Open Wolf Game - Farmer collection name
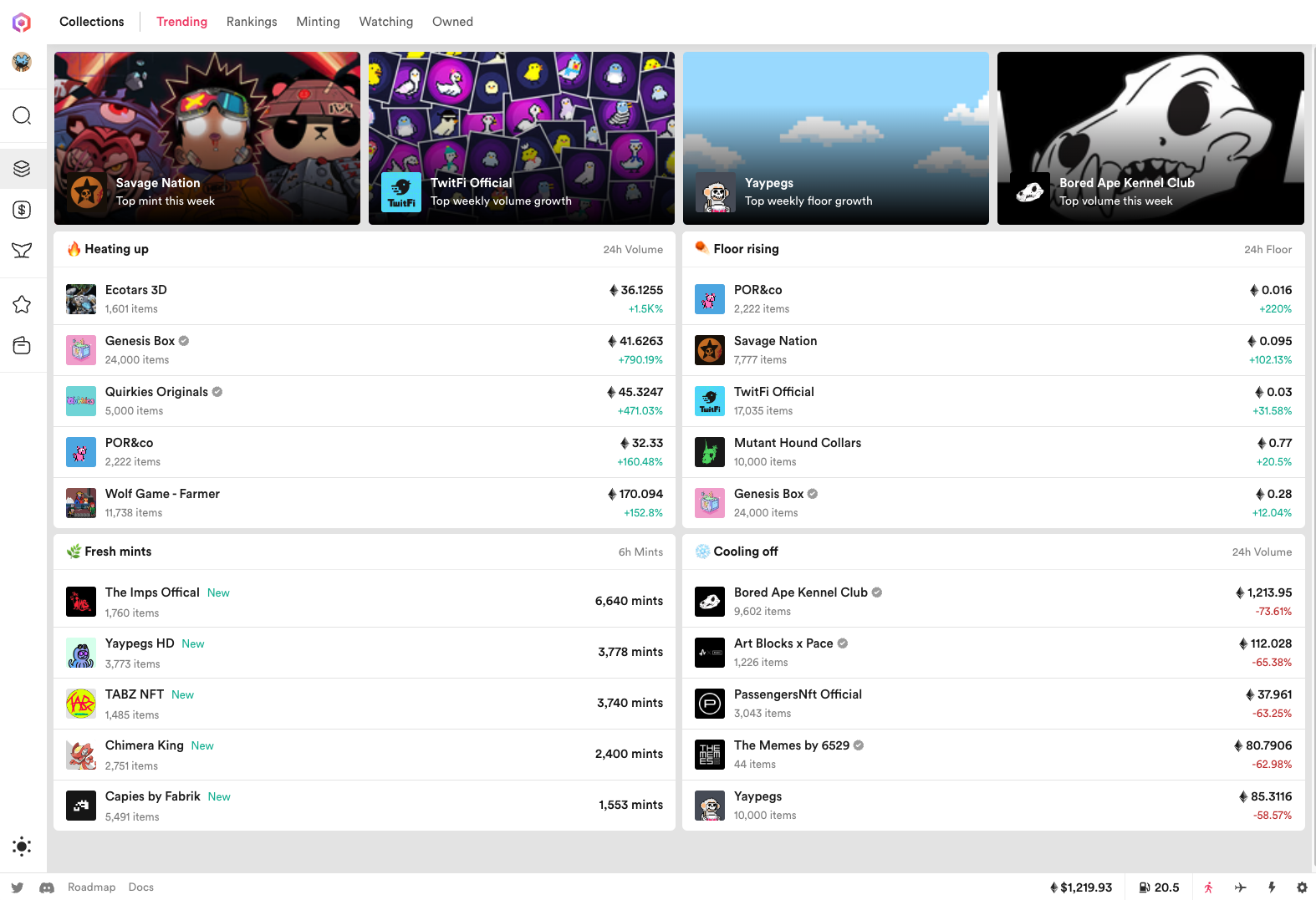Viewport: 1316px width, 900px height. click(x=162, y=494)
